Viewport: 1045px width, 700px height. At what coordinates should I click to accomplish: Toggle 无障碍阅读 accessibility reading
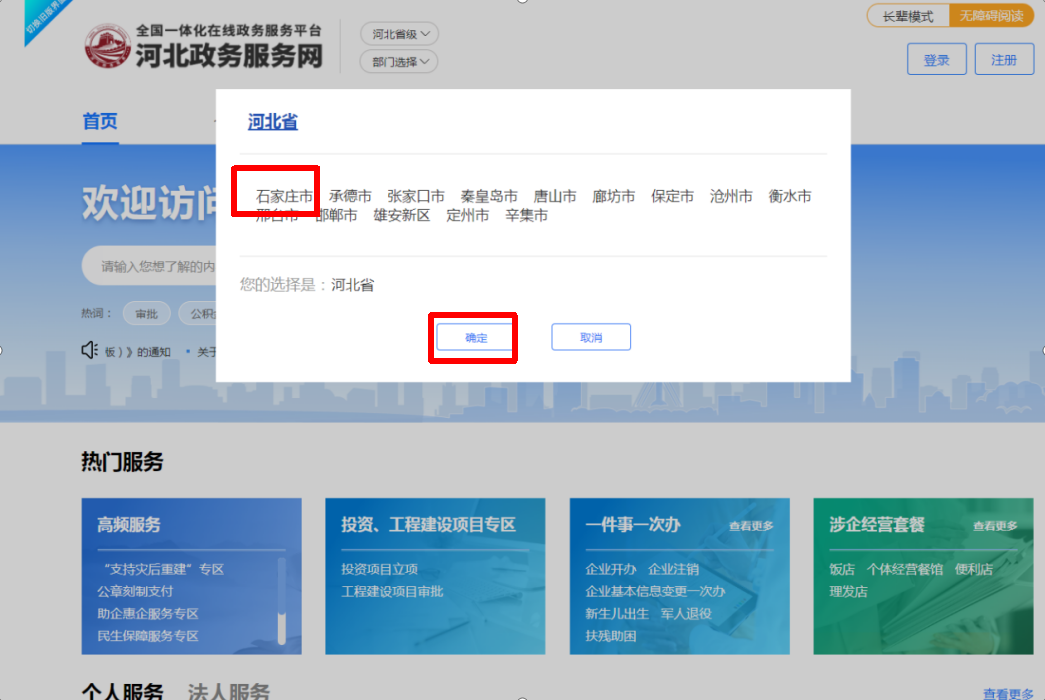[x=991, y=16]
